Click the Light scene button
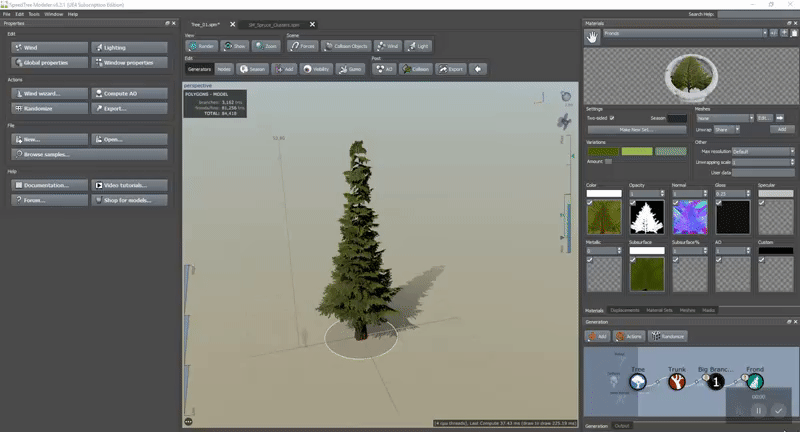Image resolution: width=800 pixels, height=432 pixels. point(417,45)
